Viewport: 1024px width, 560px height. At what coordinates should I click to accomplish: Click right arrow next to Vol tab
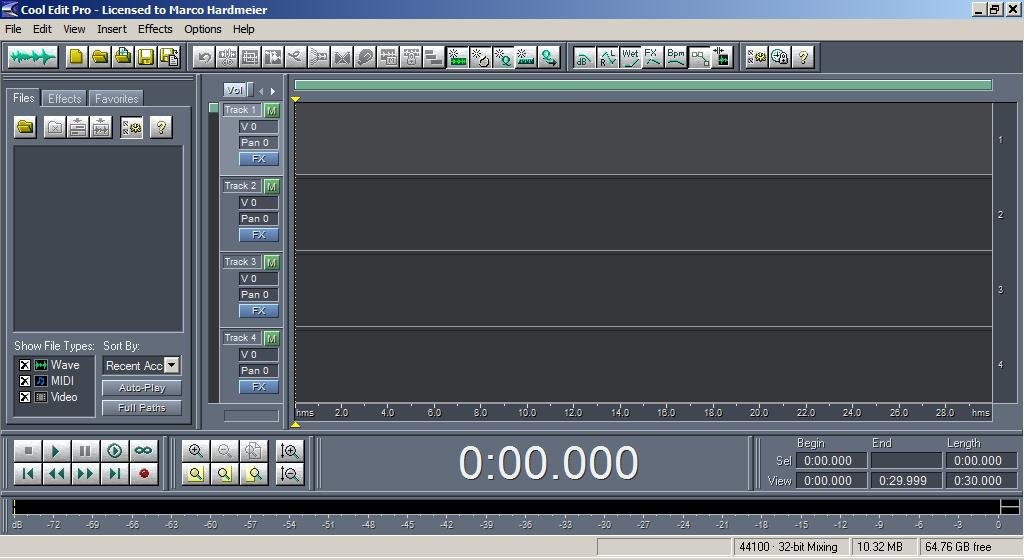point(273,91)
